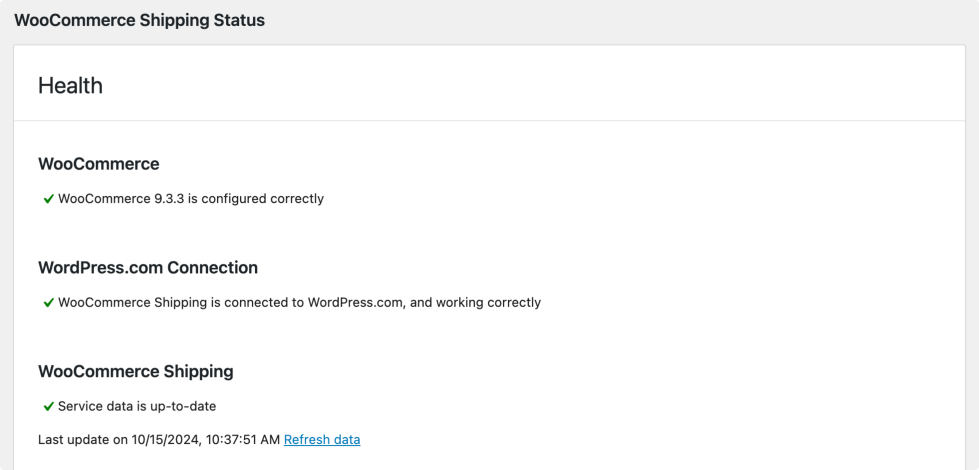Click the Health section heading
Screen dimensions: 979x470
pos(70,86)
